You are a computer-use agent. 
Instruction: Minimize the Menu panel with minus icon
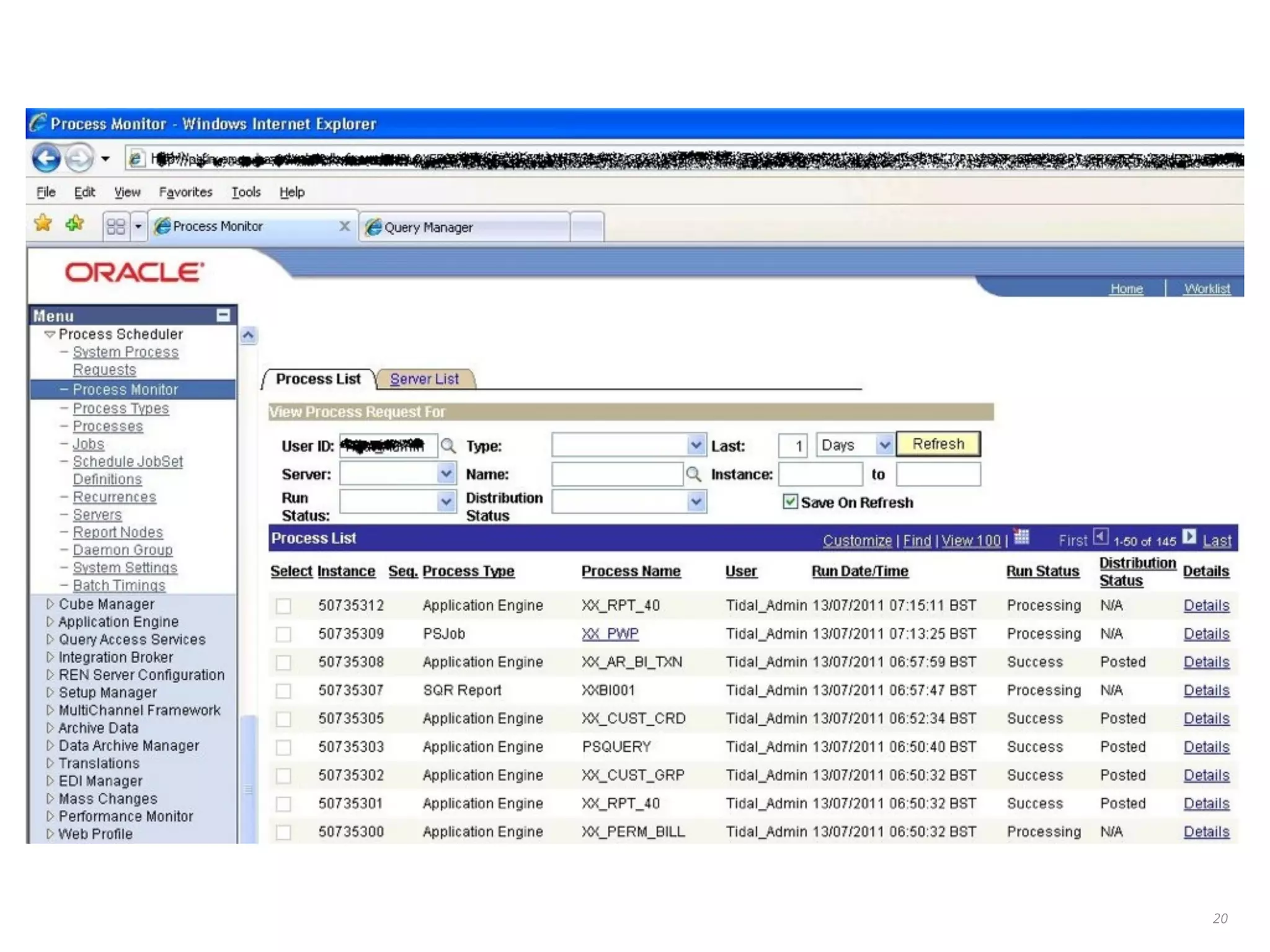tap(223, 315)
